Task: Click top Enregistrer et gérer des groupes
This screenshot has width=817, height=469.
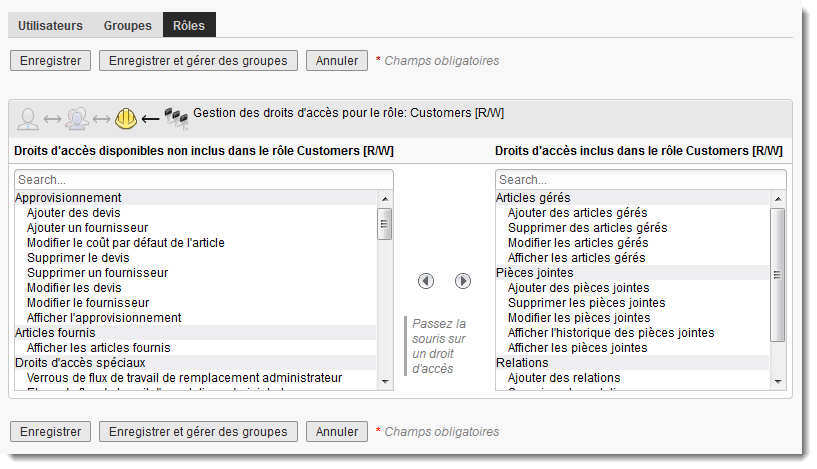Action: (198, 60)
